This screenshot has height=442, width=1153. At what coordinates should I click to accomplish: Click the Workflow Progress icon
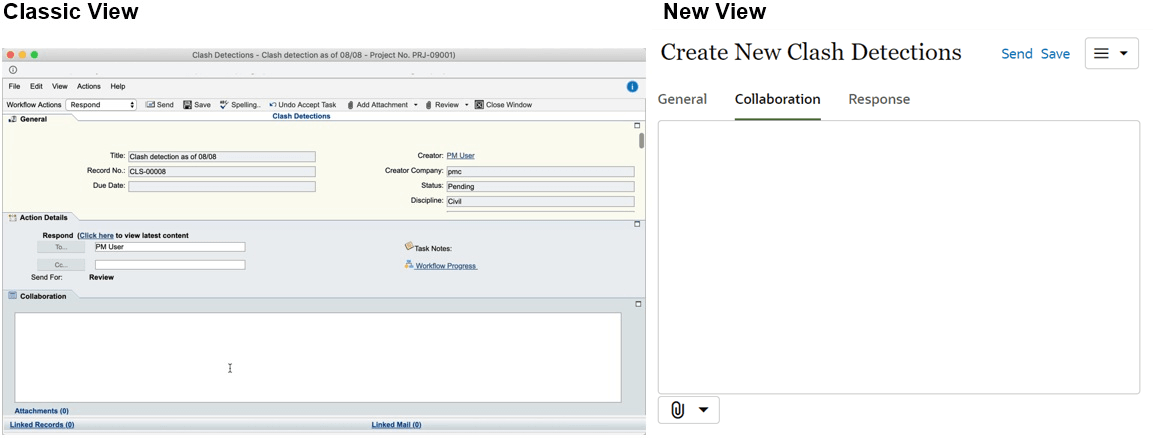(409, 265)
